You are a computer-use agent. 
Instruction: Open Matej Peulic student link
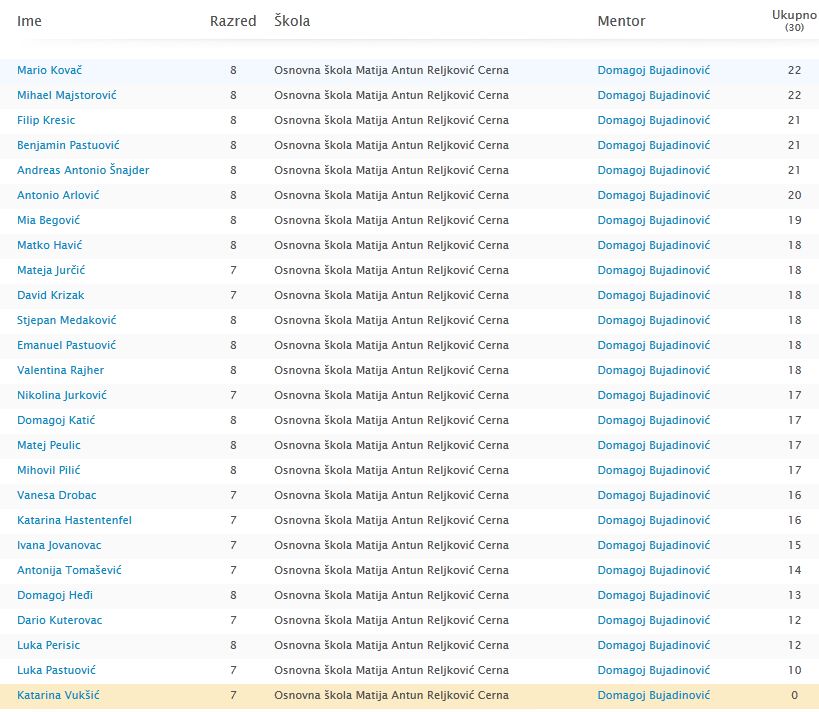click(x=49, y=446)
